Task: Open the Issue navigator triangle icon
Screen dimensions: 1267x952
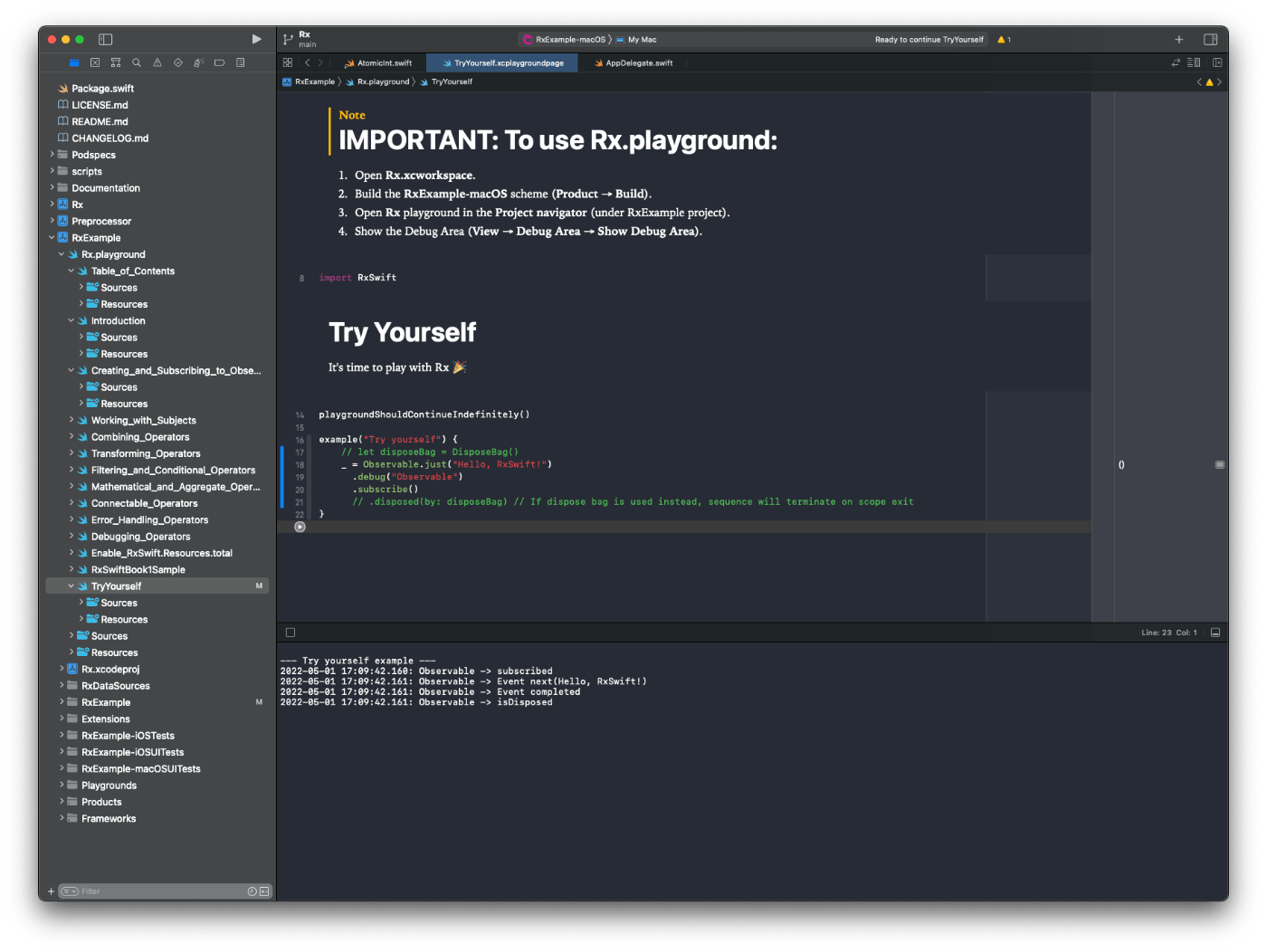Action: pos(157,62)
